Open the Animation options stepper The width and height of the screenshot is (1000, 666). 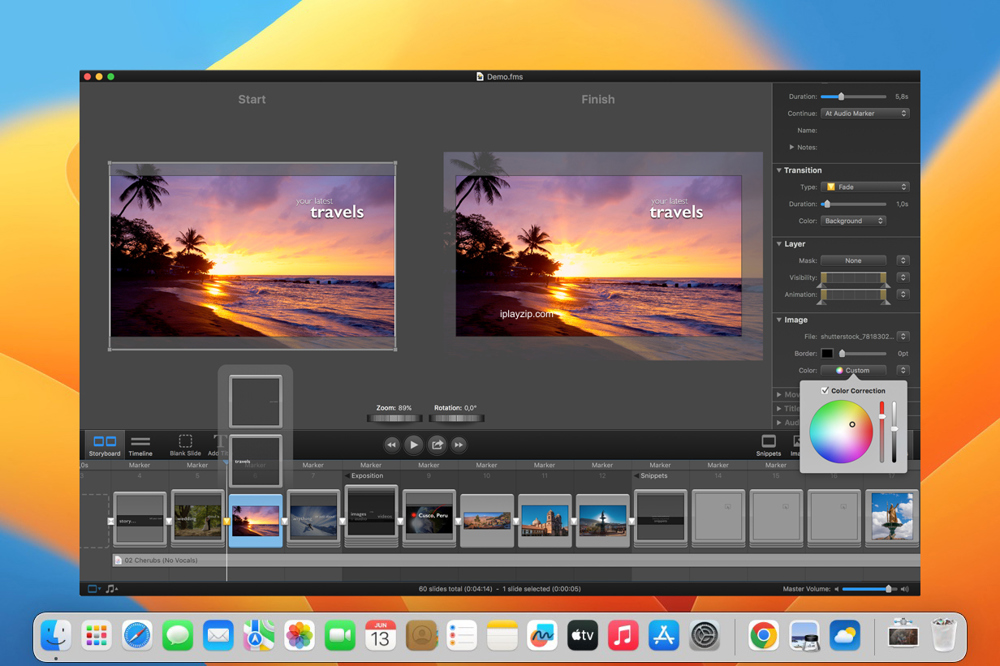point(902,294)
